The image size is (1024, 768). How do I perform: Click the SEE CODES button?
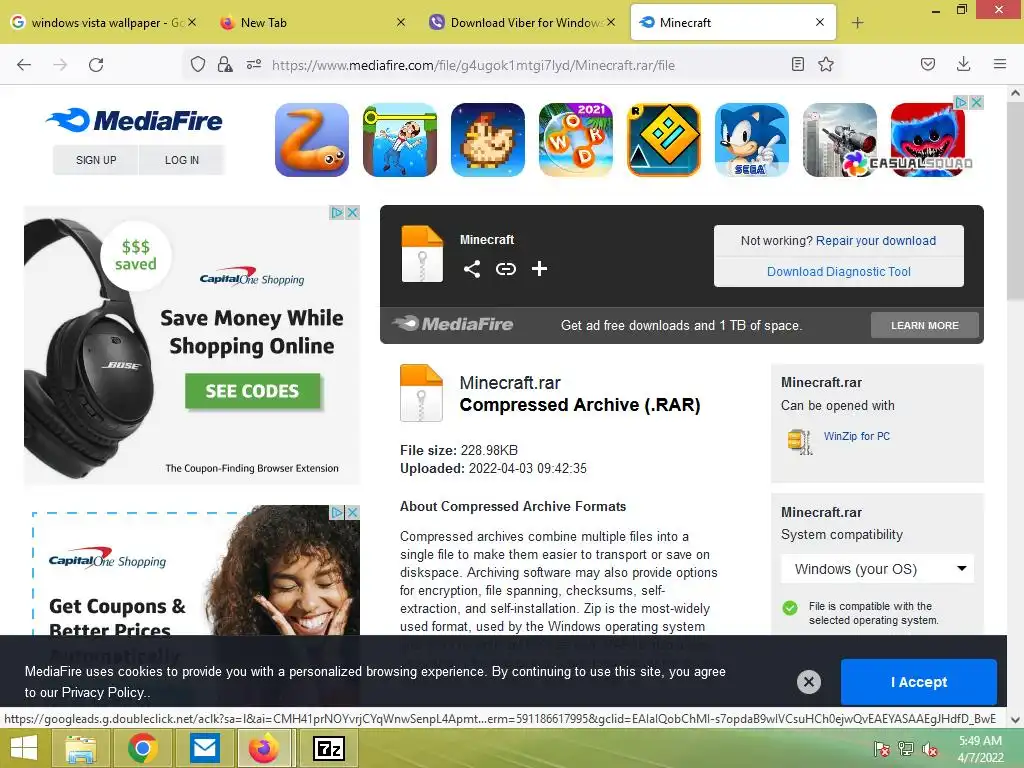[x=253, y=391]
